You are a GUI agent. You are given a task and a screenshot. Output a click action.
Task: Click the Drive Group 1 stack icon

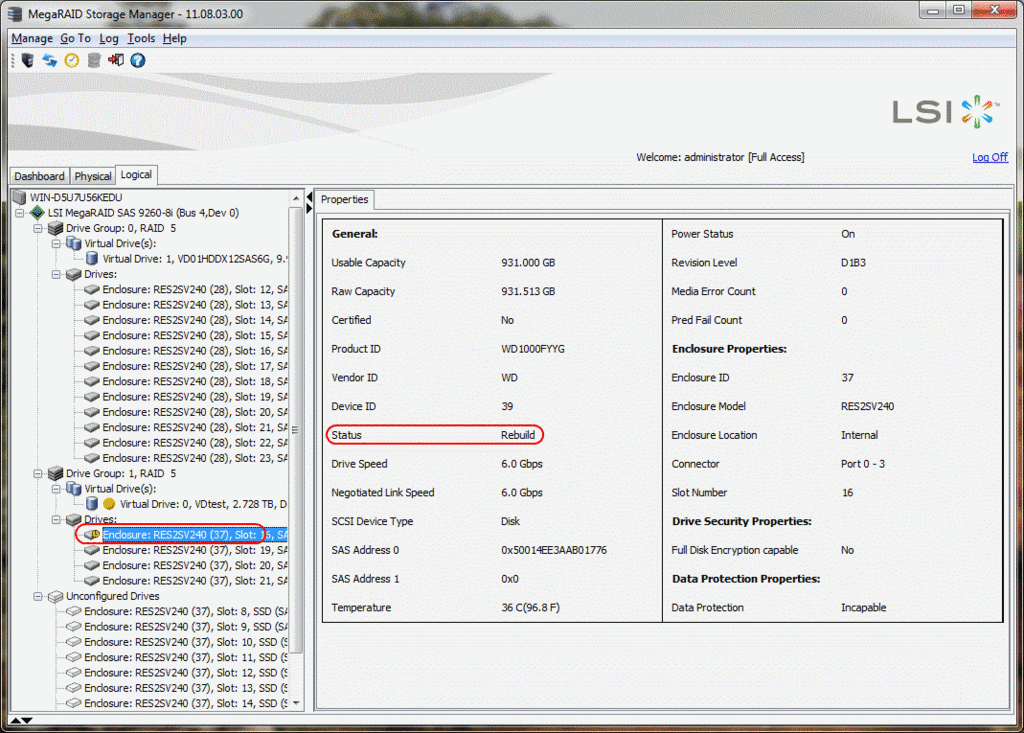coord(56,473)
